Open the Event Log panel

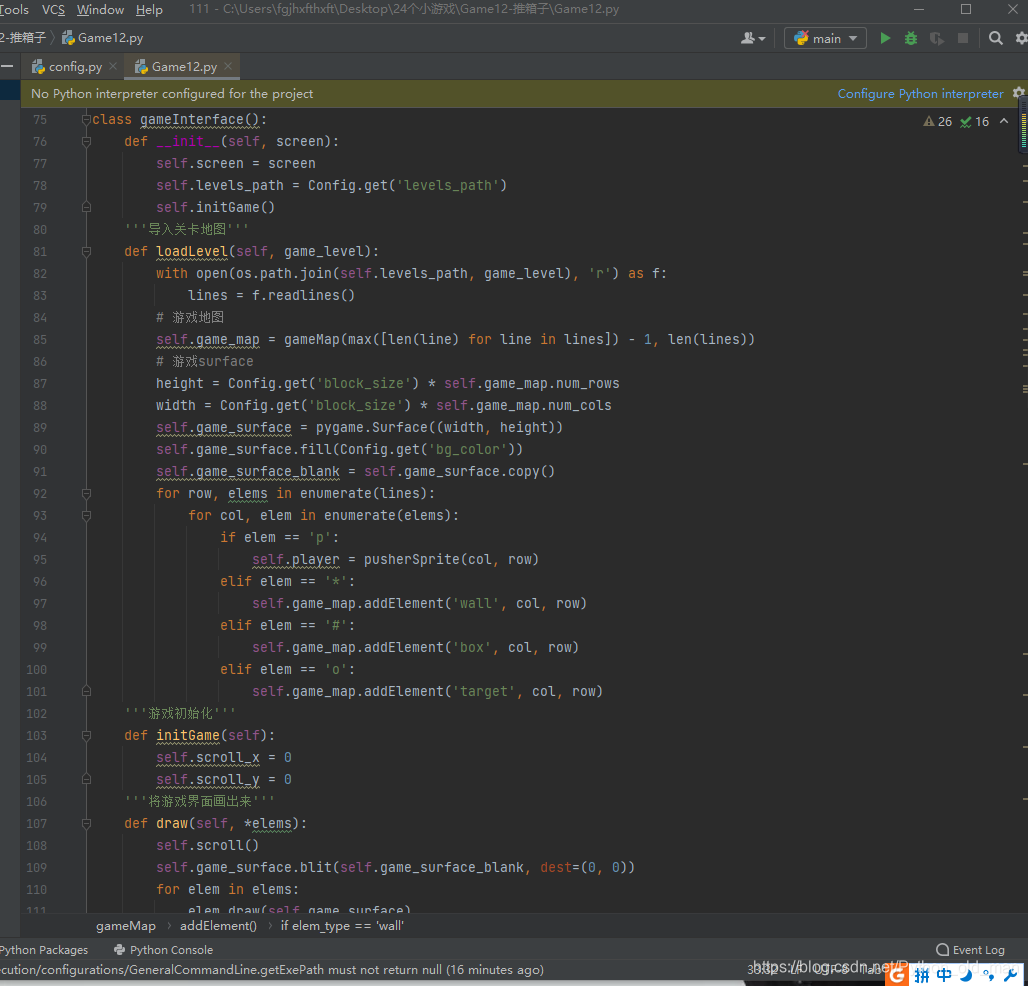point(970,950)
